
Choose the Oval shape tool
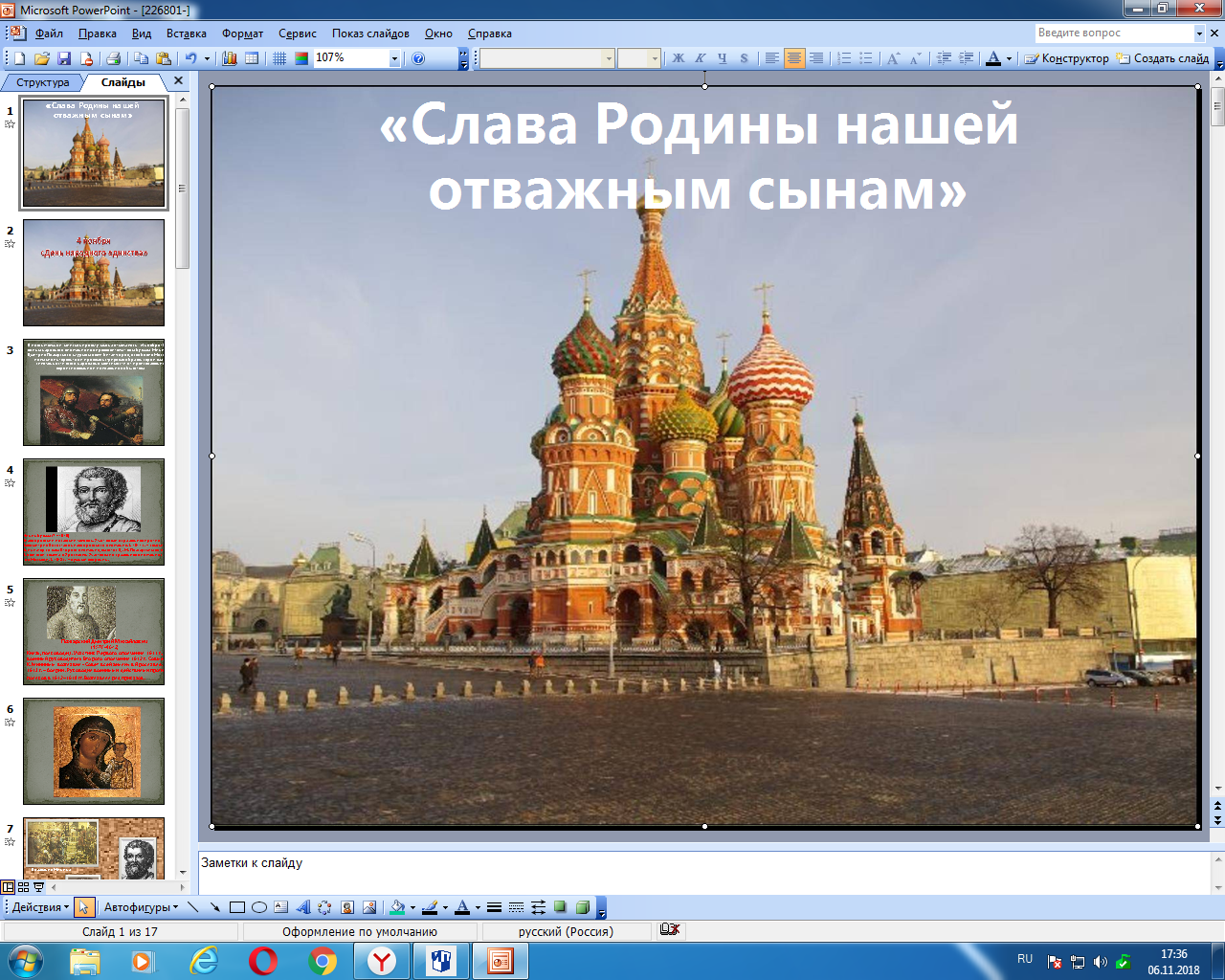(x=258, y=907)
